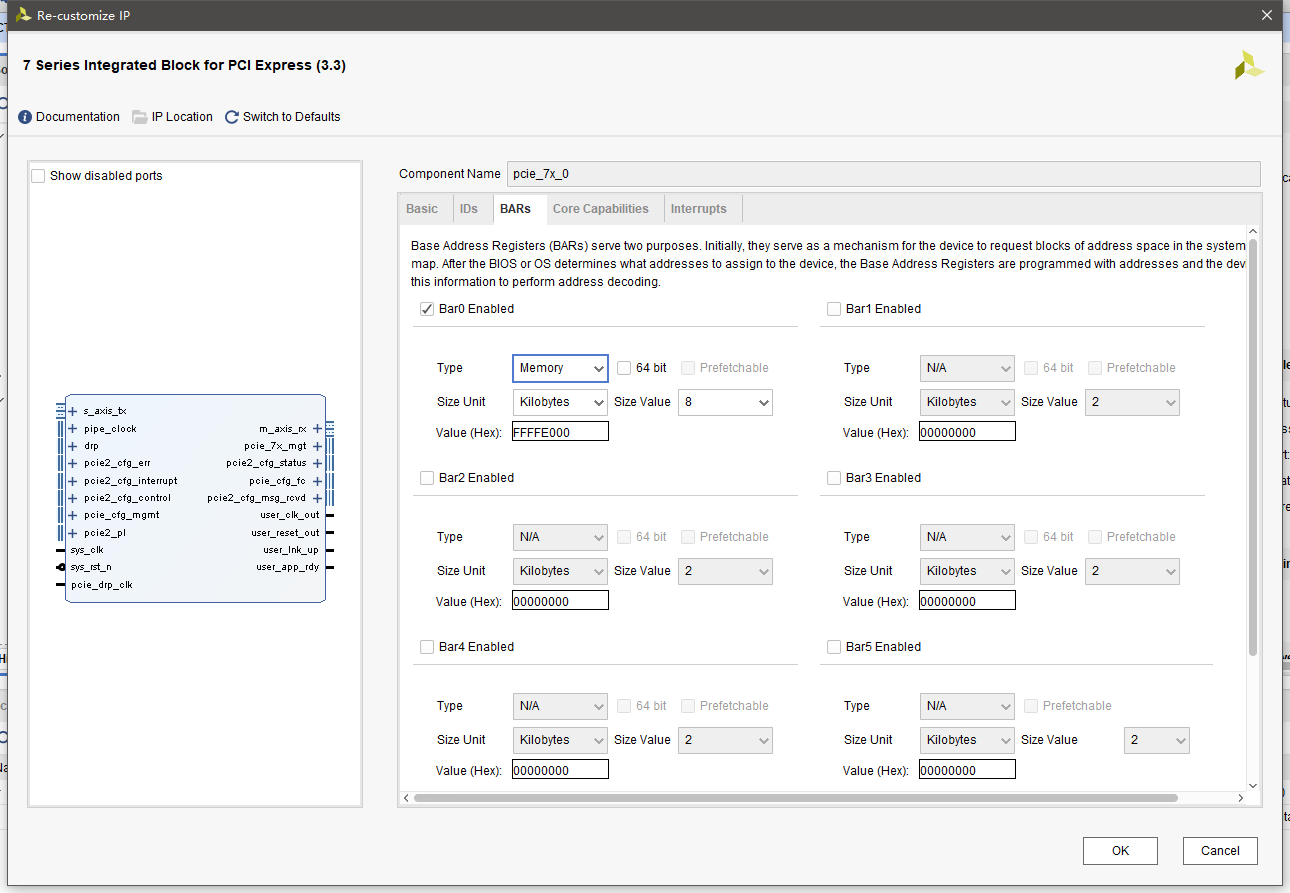Click Switch to Defaults
1290x893 pixels.
292,117
